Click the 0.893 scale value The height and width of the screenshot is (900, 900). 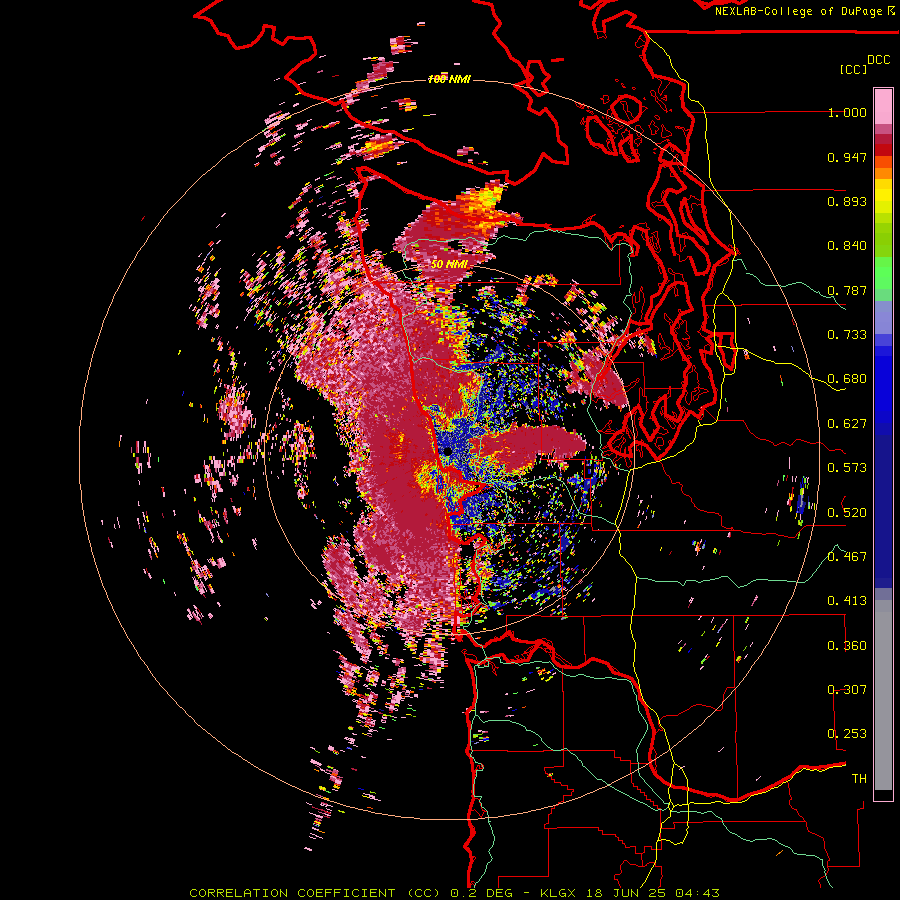847,201
